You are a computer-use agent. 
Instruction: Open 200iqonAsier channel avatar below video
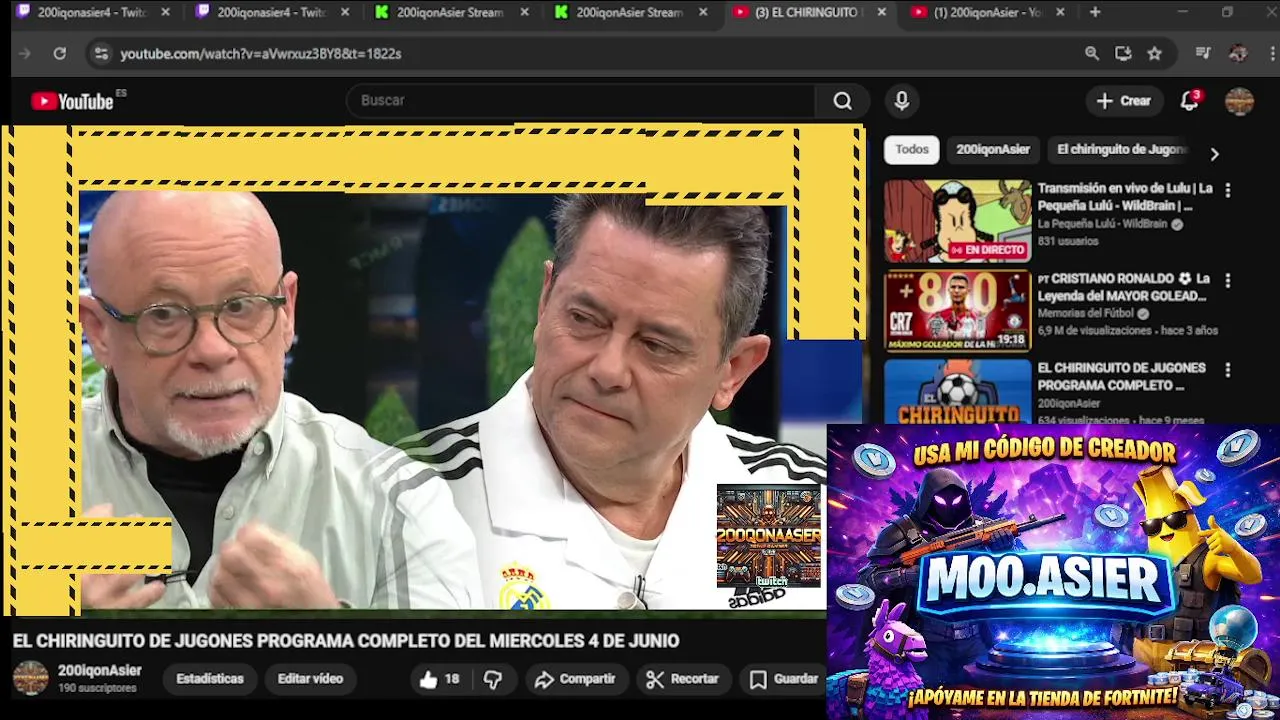[x=30, y=678]
